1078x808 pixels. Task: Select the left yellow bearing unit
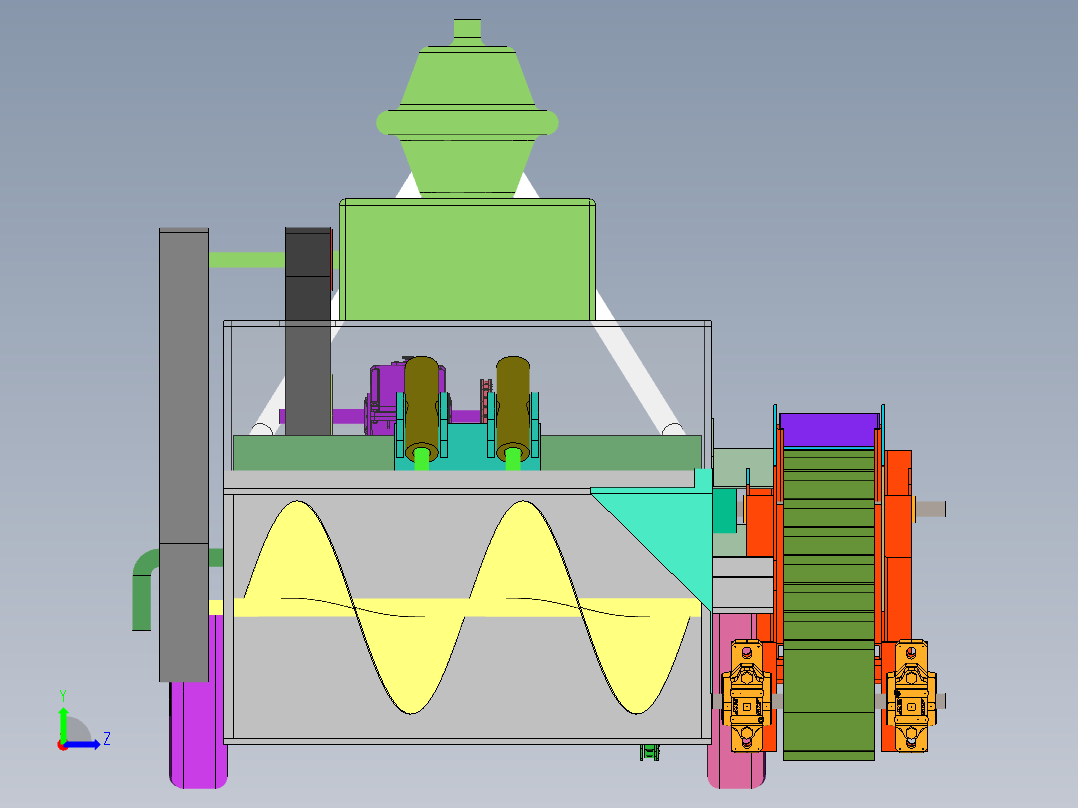click(747, 695)
